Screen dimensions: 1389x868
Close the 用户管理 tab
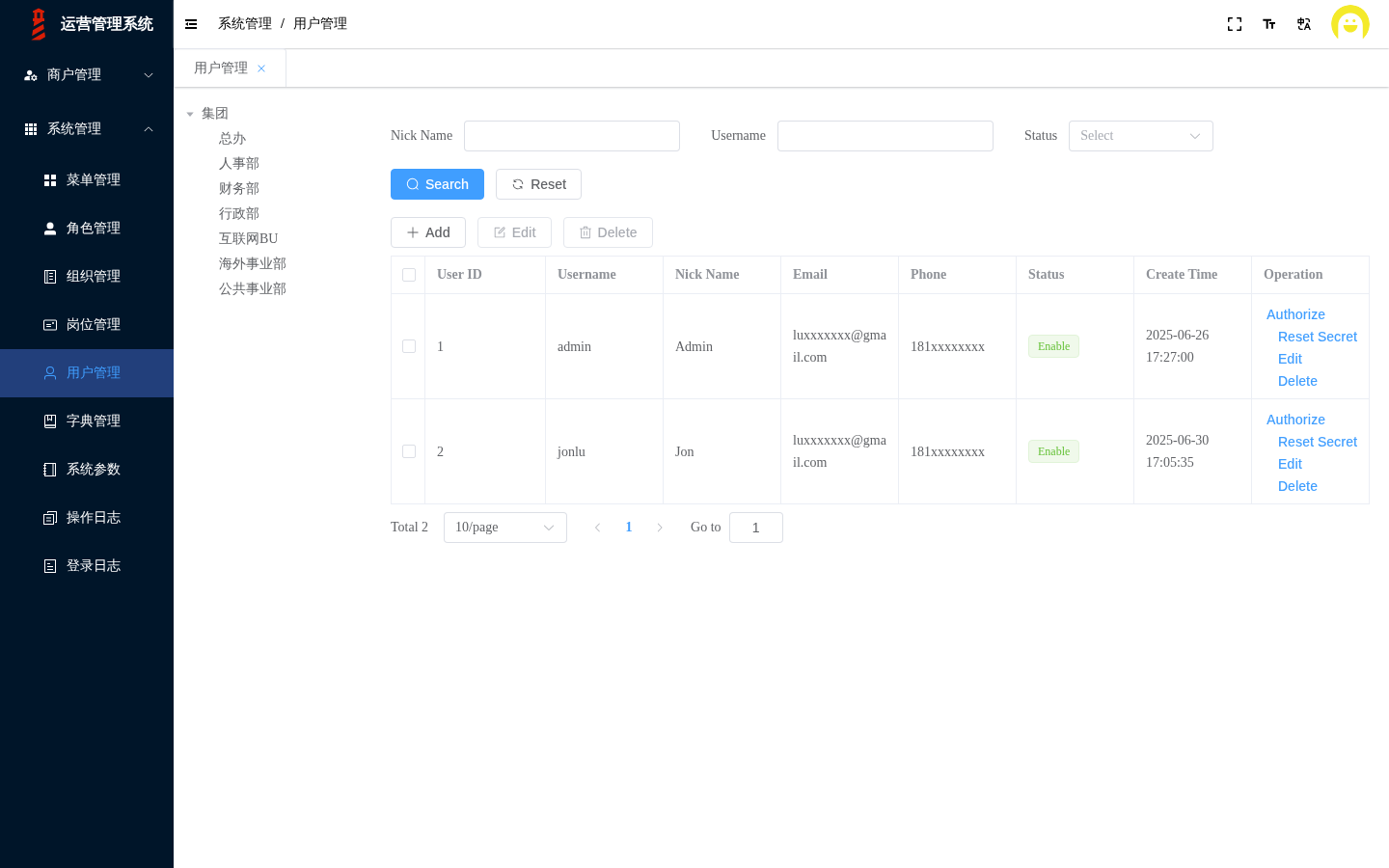pos(261,68)
